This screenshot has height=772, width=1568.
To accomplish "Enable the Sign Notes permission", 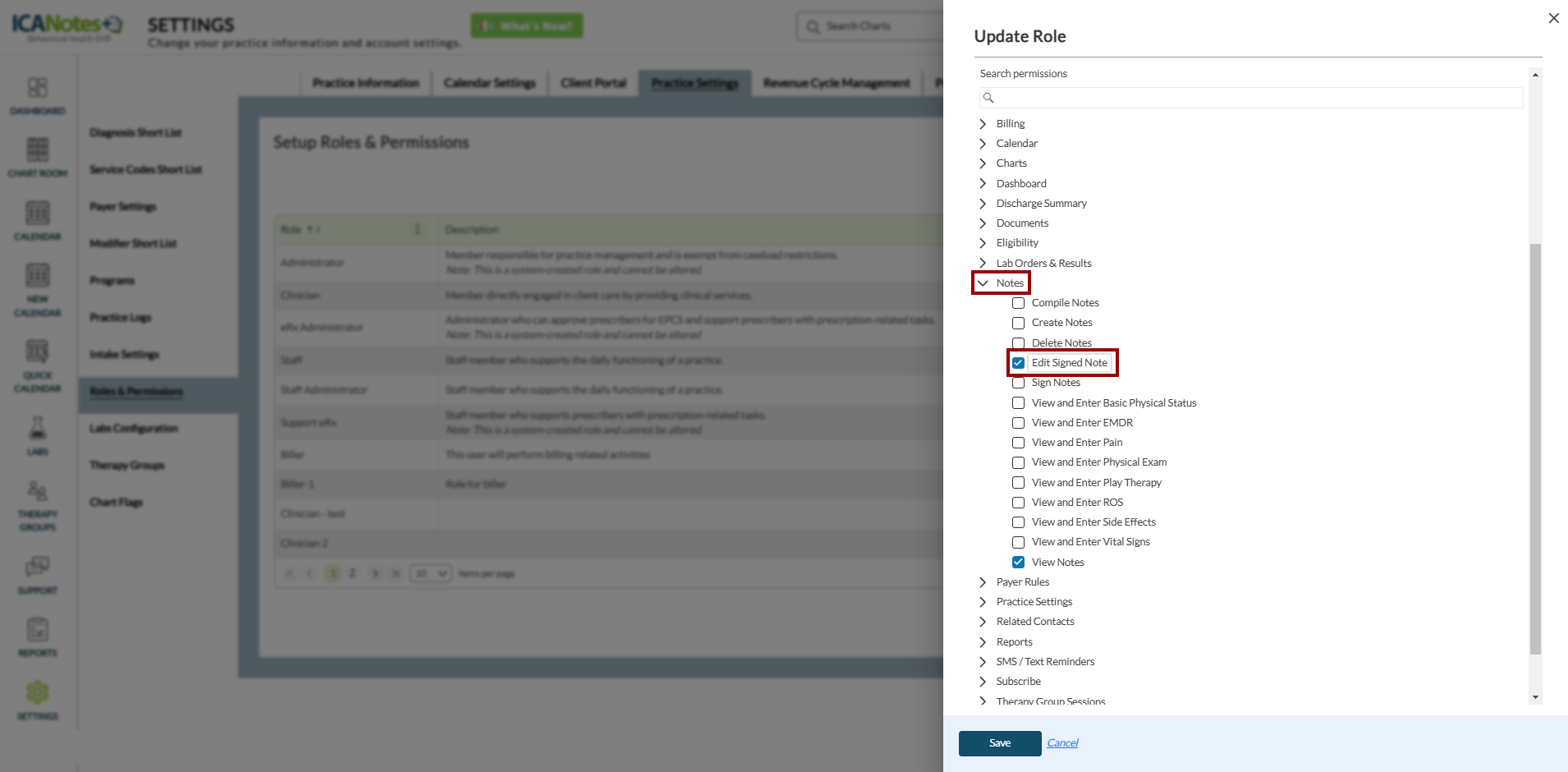I will click(x=1018, y=383).
